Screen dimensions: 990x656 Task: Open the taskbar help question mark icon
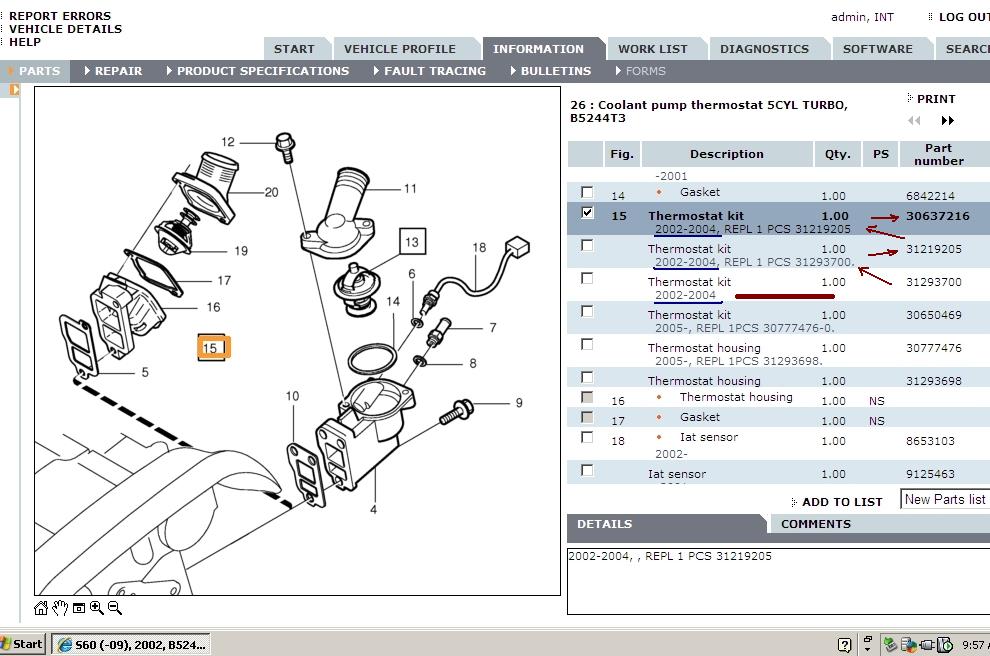click(x=846, y=644)
